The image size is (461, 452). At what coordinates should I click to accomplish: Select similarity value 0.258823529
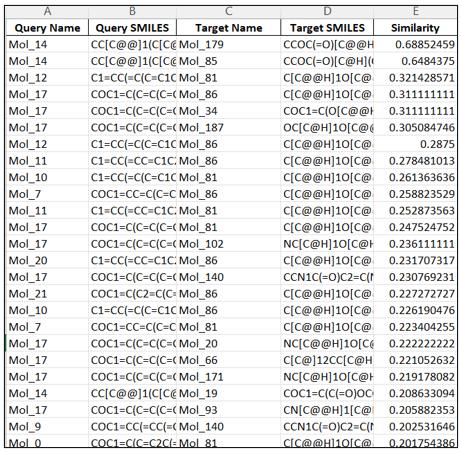coord(415,194)
